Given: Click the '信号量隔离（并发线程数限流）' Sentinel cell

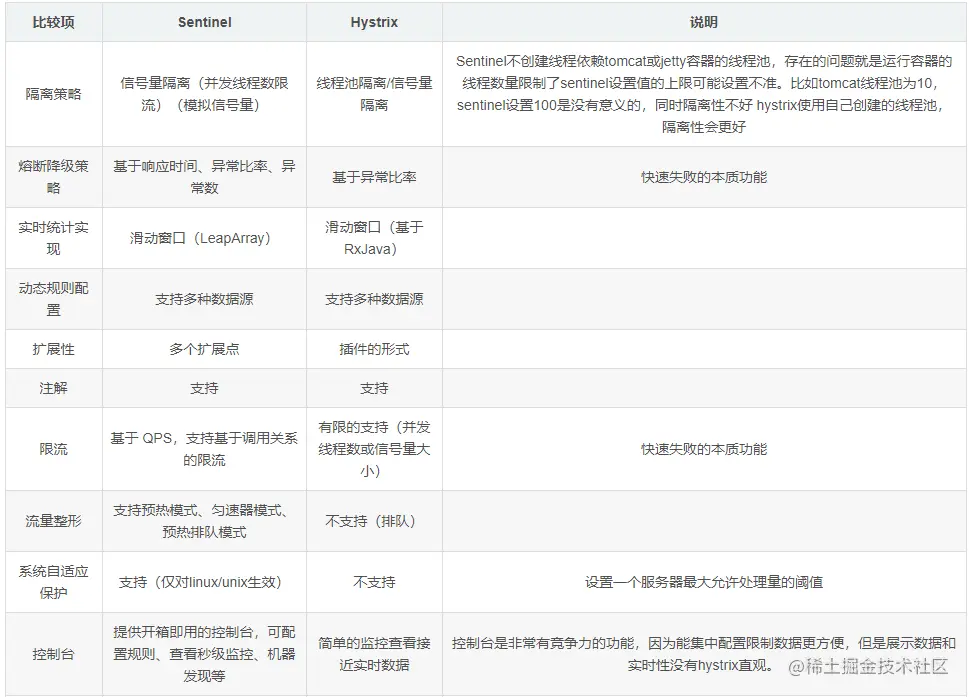Looking at the screenshot, I should click(x=205, y=94).
